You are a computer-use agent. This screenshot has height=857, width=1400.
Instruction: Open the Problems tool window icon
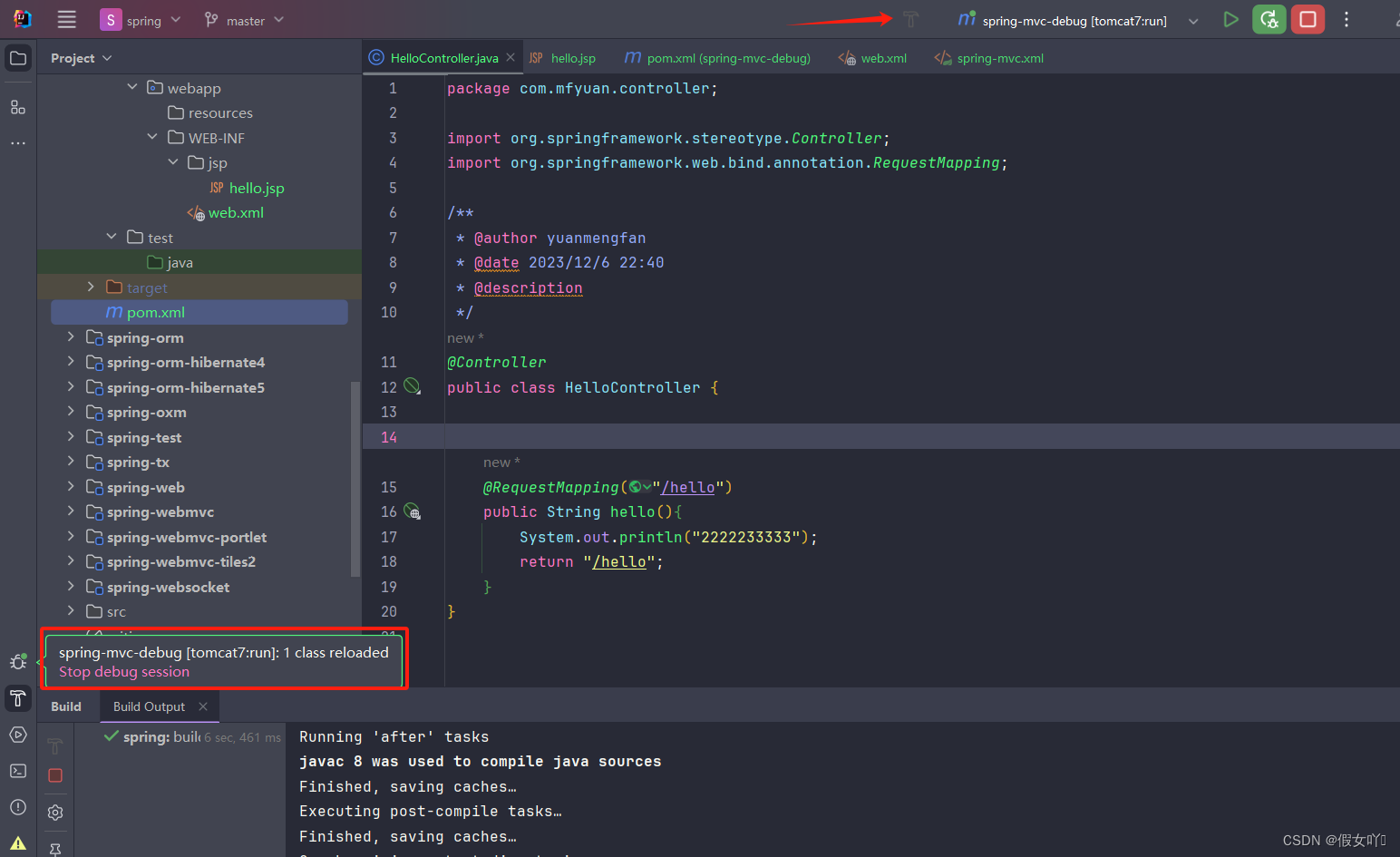(x=18, y=807)
